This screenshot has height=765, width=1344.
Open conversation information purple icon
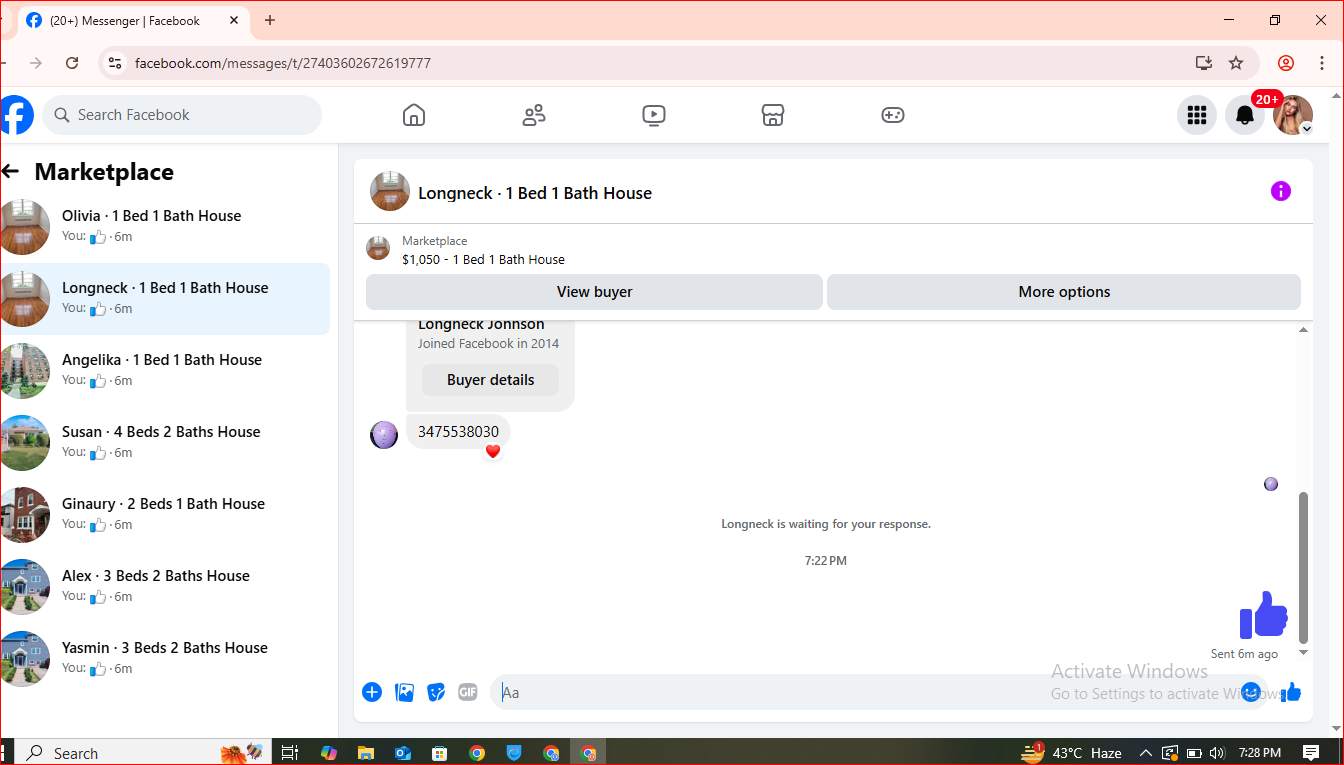pyautogui.click(x=1281, y=191)
